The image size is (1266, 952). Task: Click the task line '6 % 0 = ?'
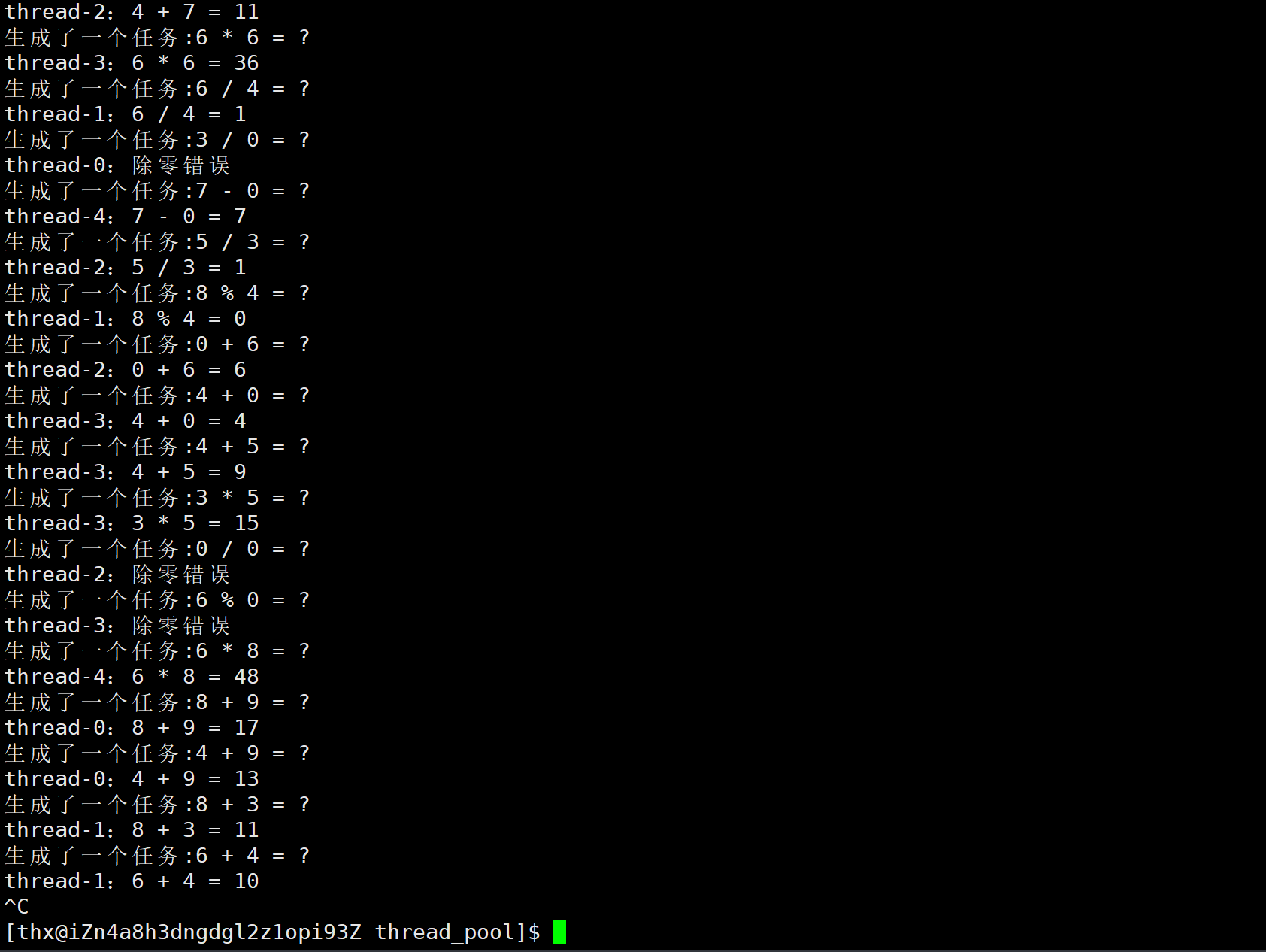point(157,599)
